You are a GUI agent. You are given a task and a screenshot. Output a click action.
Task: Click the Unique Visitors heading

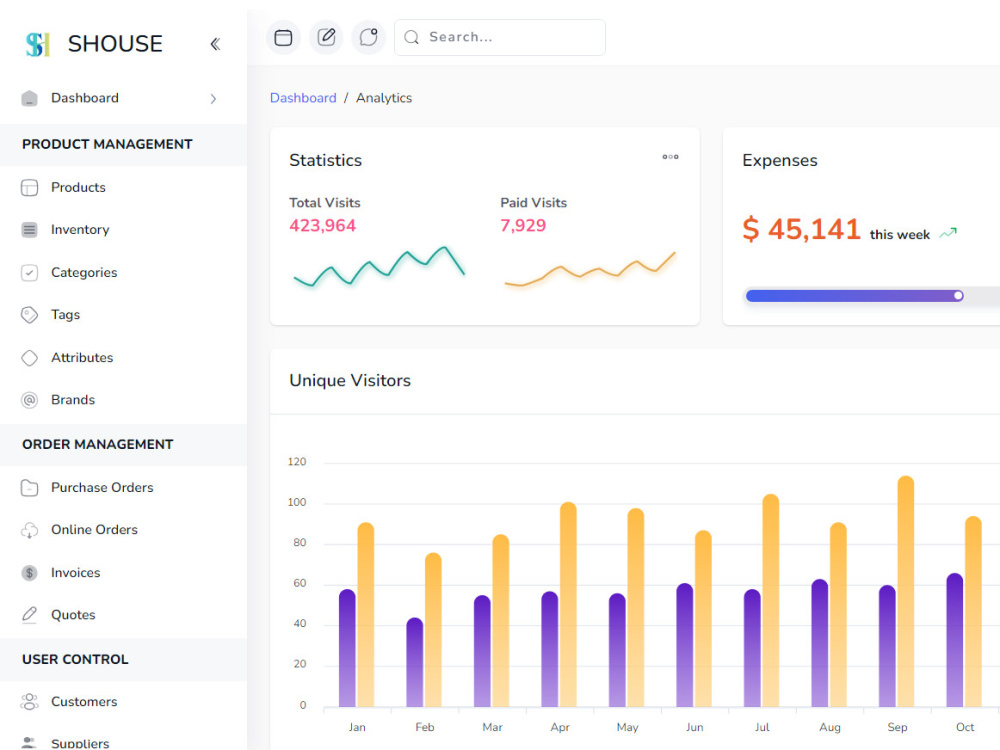coord(350,381)
